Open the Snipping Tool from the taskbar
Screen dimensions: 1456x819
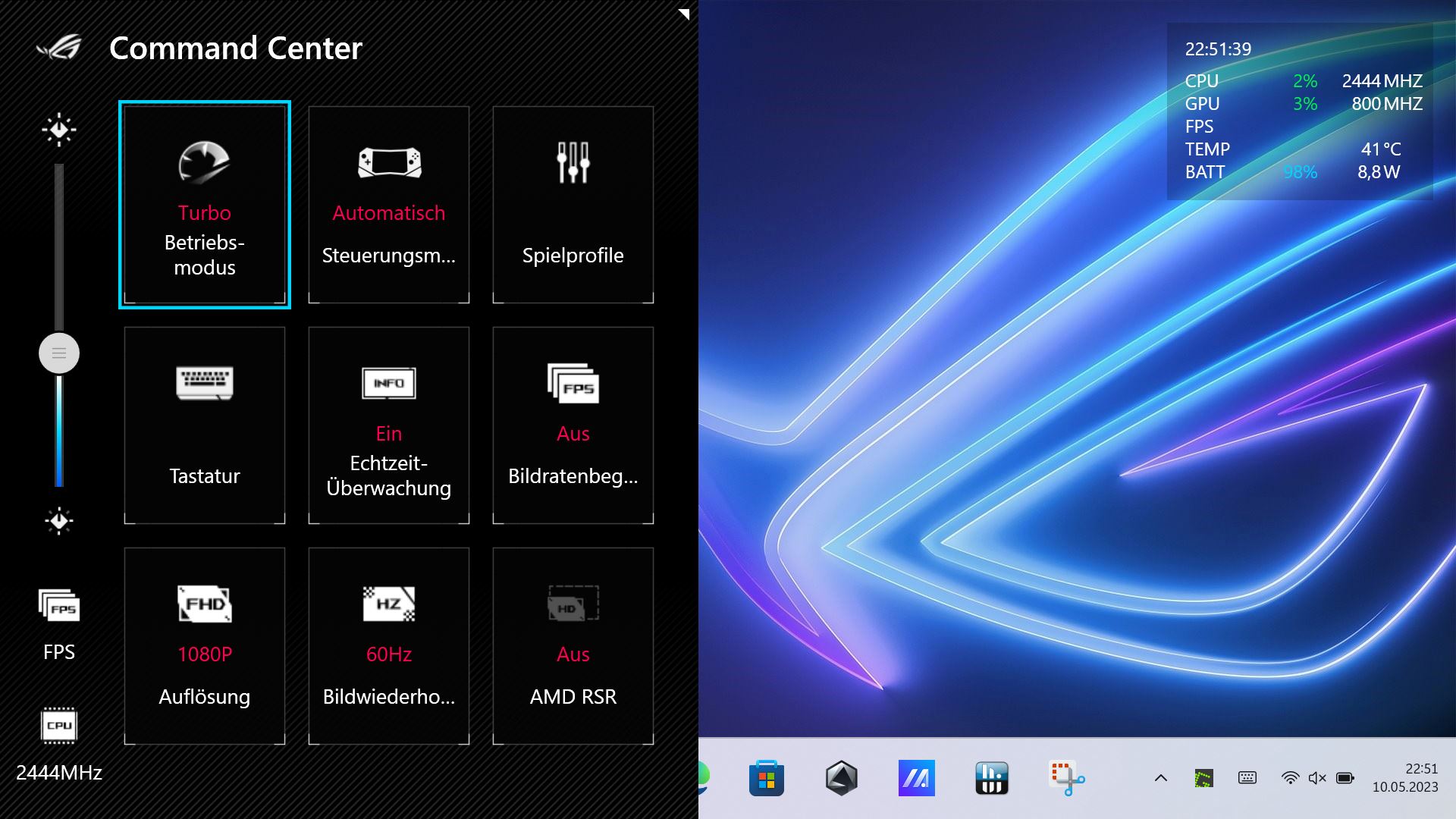1065,778
